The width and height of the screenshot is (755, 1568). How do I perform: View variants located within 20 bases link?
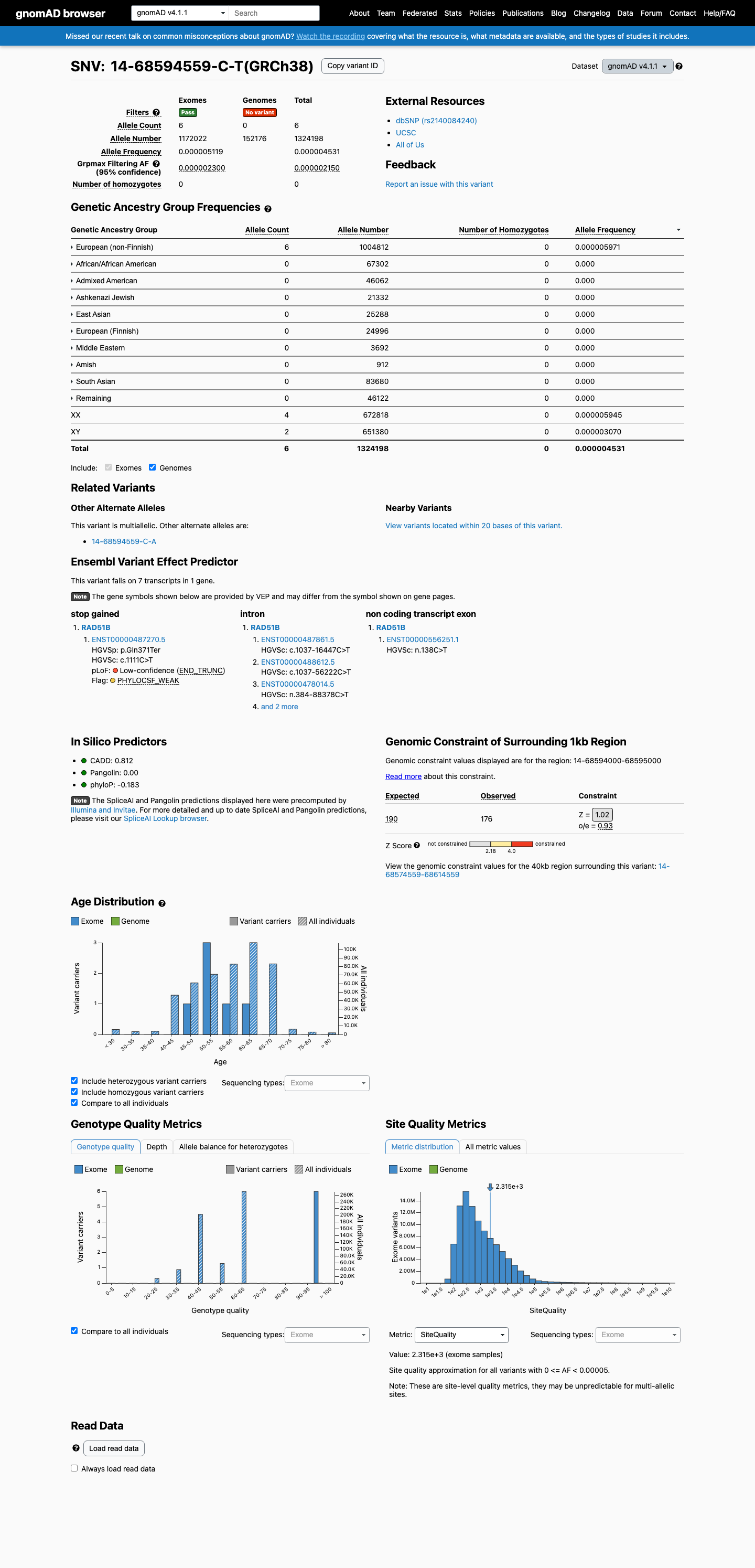click(x=473, y=526)
